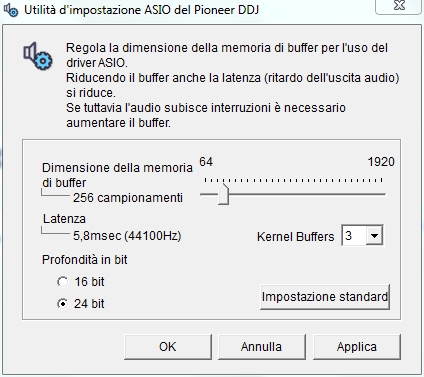Click the large speaker settings icon
Screen dimensions: 424x377
(x=37, y=56)
